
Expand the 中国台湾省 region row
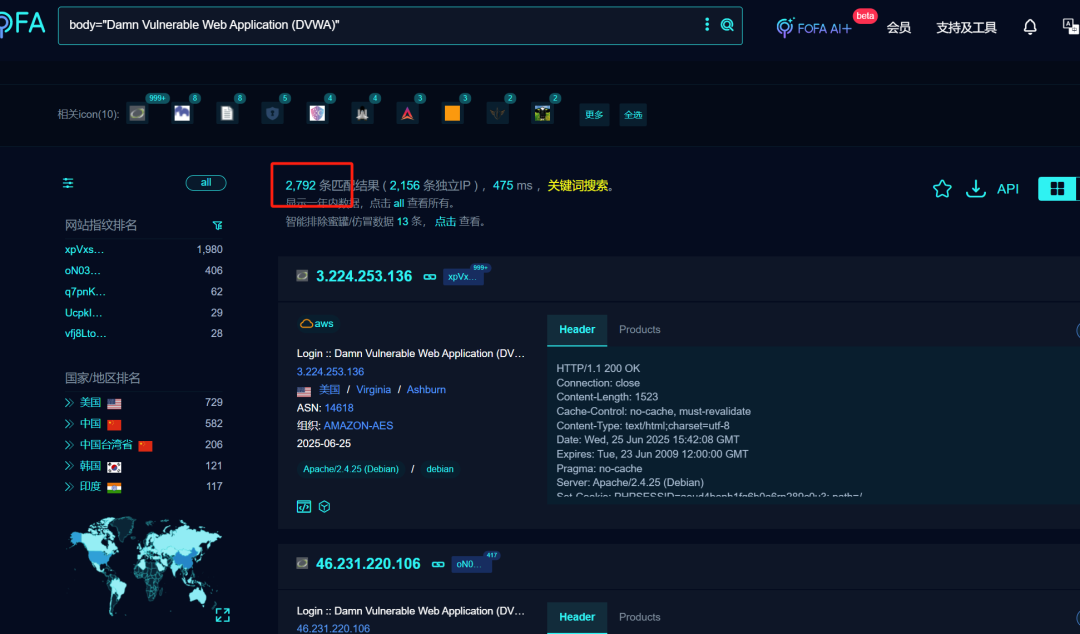[x=69, y=444]
